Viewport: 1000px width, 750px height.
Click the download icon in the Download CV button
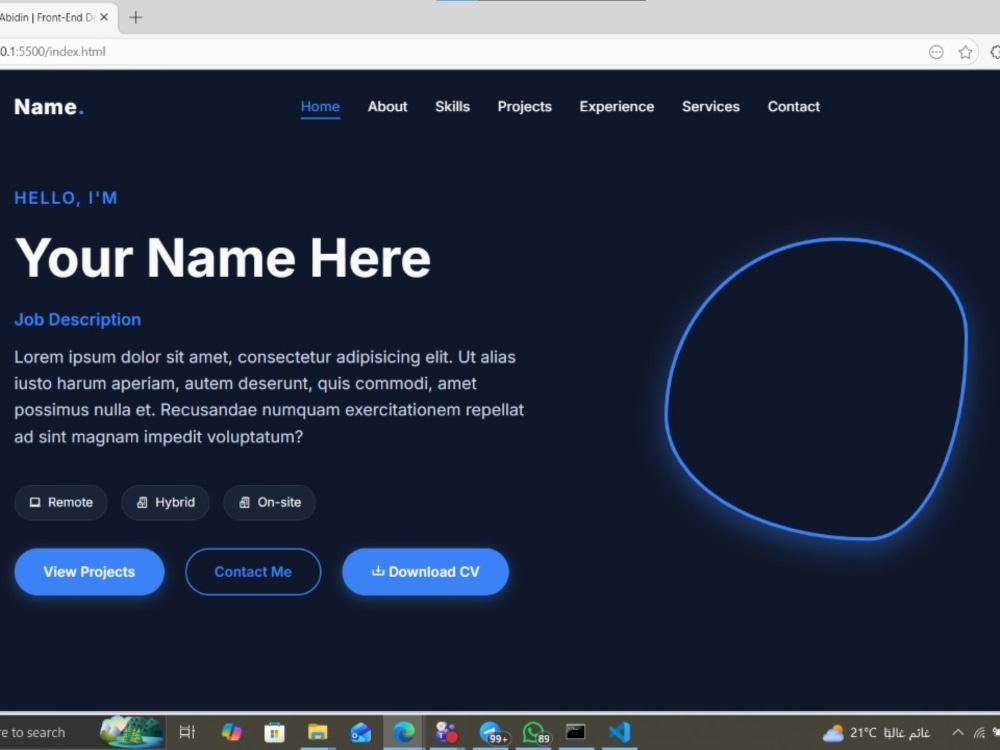point(378,571)
